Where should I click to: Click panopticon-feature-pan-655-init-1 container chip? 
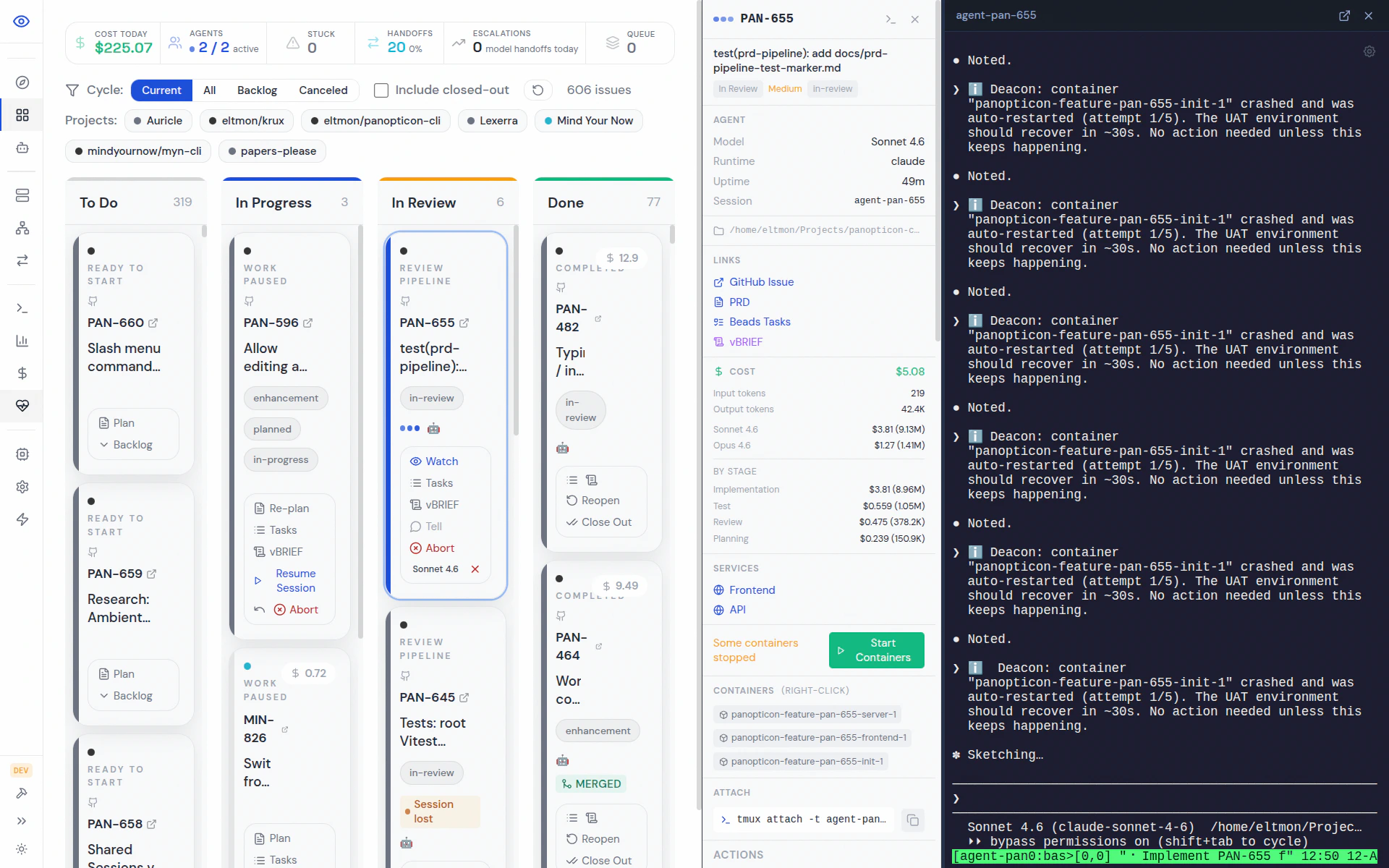pyautogui.click(x=801, y=762)
